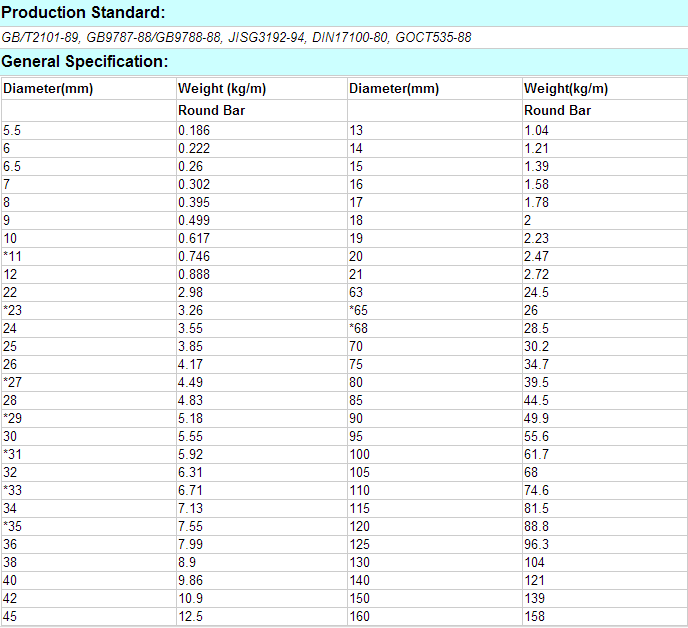The height and width of the screenshot is (628, 688).
Task: Select the 5.5 diameter cell
Action: point(12,130)
